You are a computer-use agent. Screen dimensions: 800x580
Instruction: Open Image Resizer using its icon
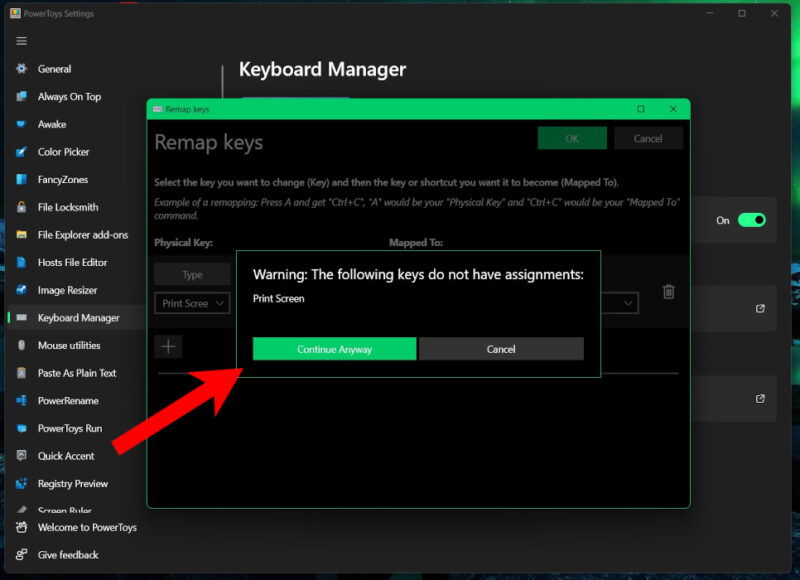click(22, 290)
